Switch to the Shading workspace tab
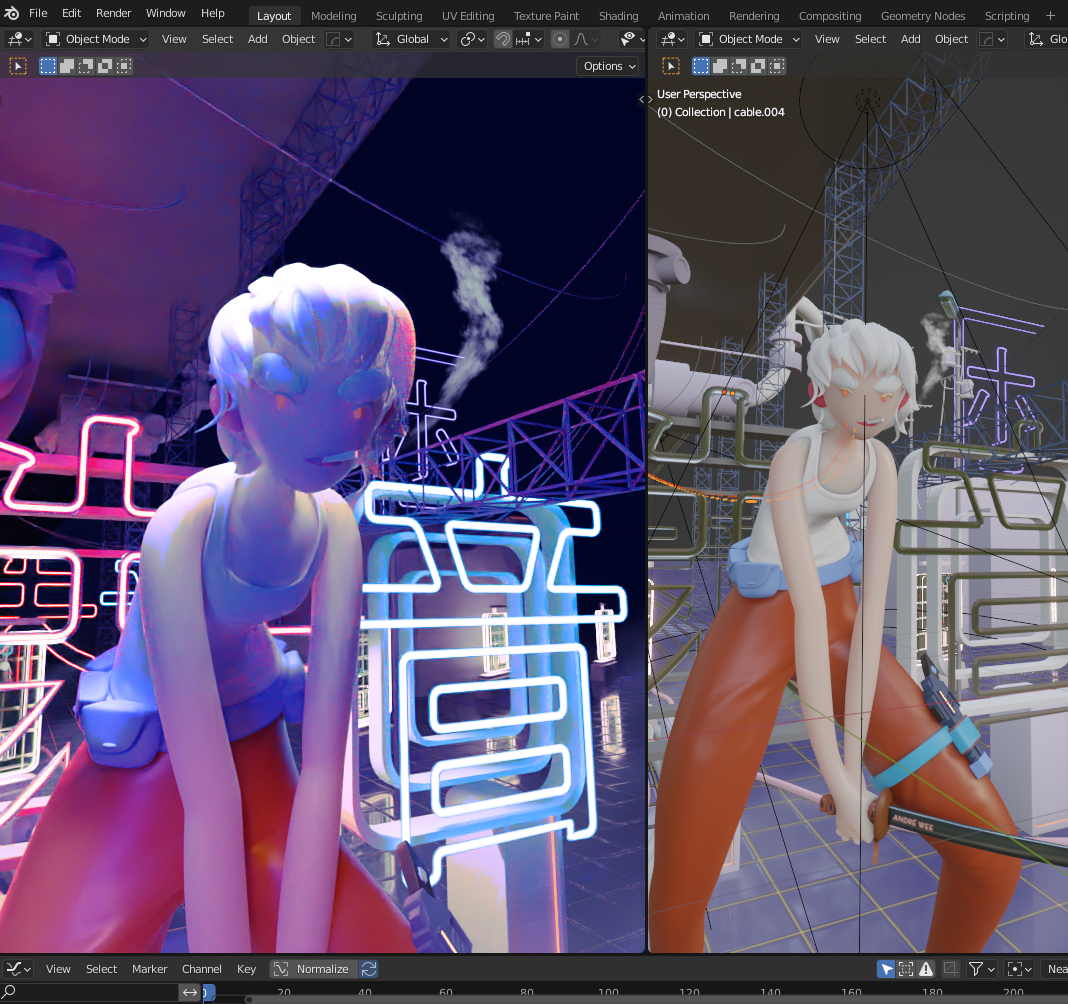This screenshot has height=1004, width=1068. coord(618,16)
